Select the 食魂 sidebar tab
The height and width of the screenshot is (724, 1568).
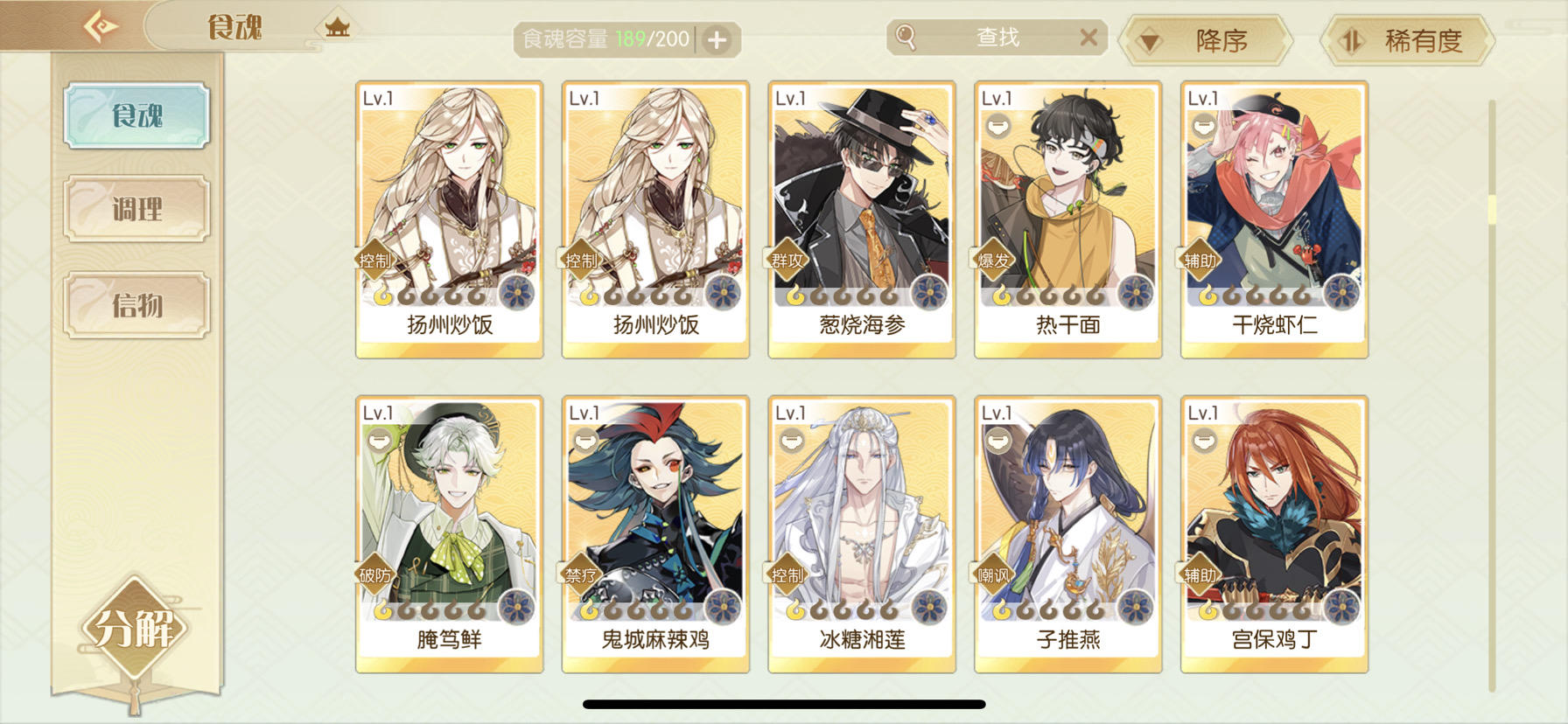tap(136, 115)
